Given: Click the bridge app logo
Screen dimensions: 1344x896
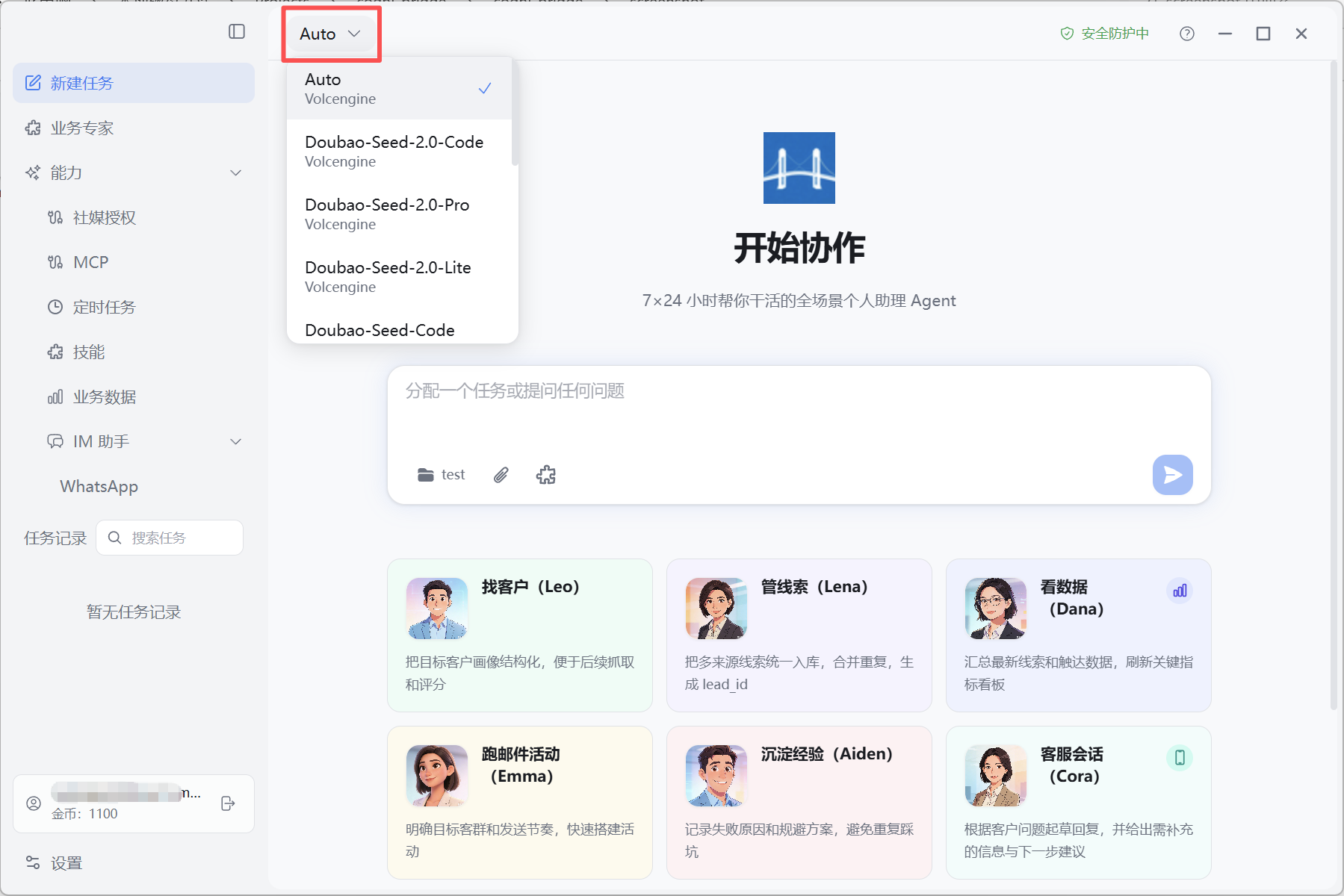Looking at the screenshot, I should [x=799, y=168].
